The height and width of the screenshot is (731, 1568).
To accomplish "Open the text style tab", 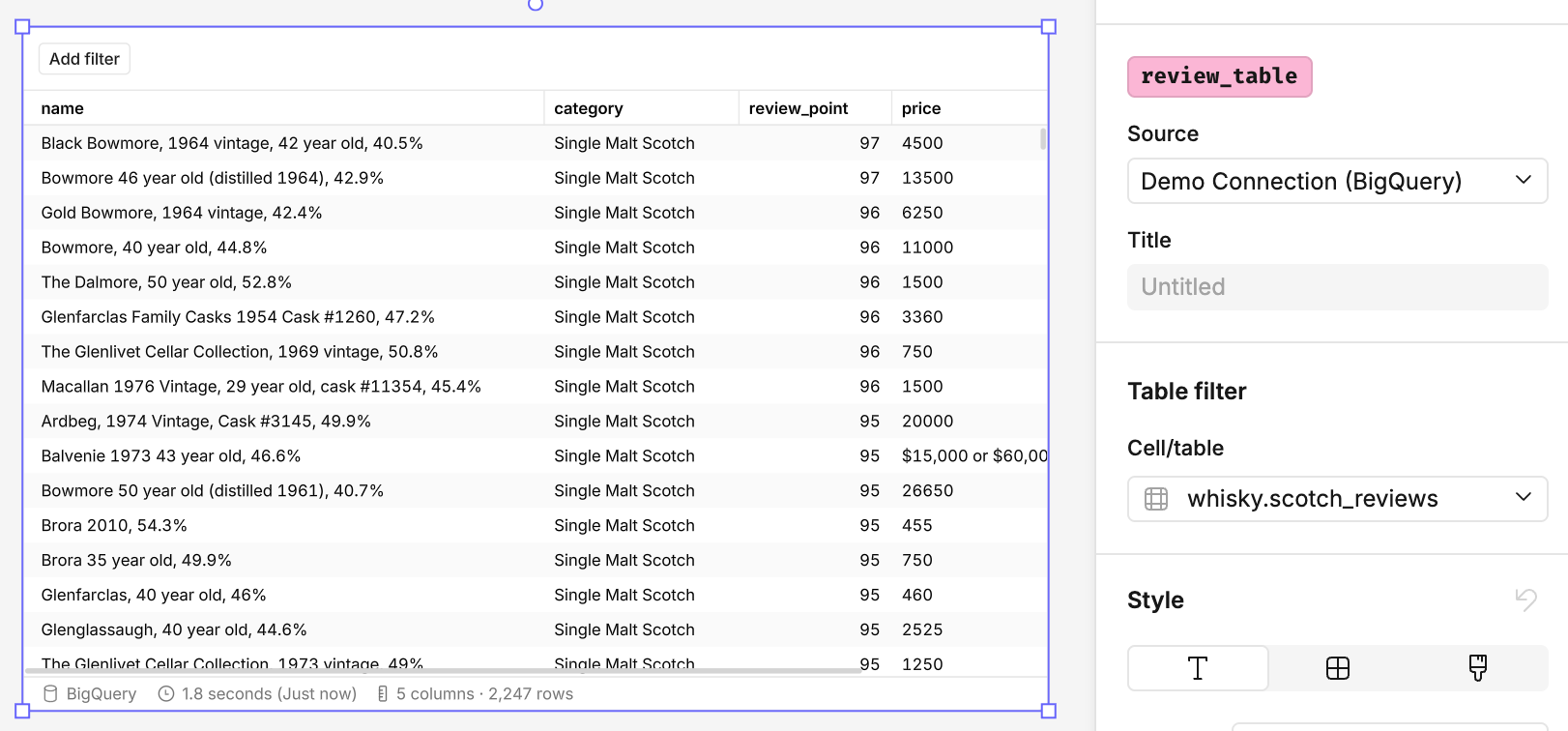I will pyautogui.click(x=1198, y=668).
